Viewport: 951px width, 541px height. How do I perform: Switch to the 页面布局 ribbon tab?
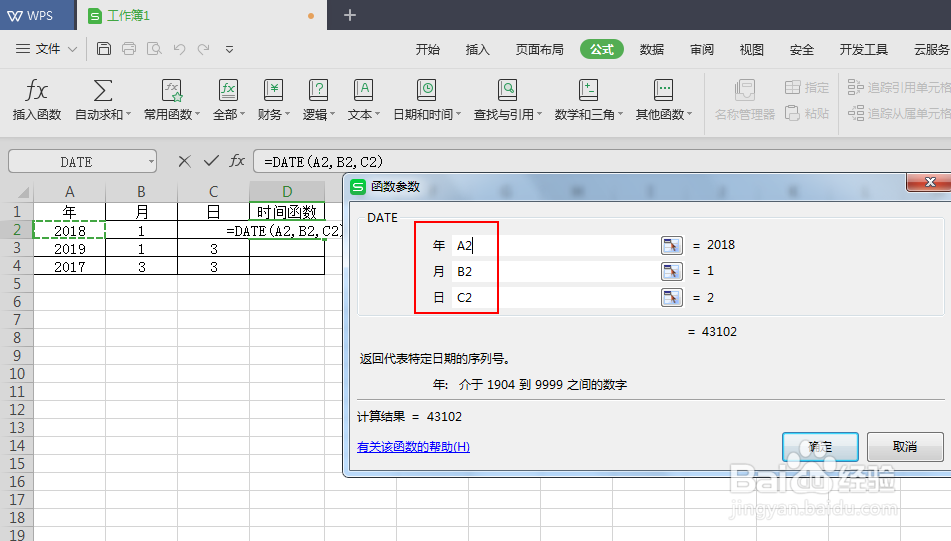(x=539, y=50)
